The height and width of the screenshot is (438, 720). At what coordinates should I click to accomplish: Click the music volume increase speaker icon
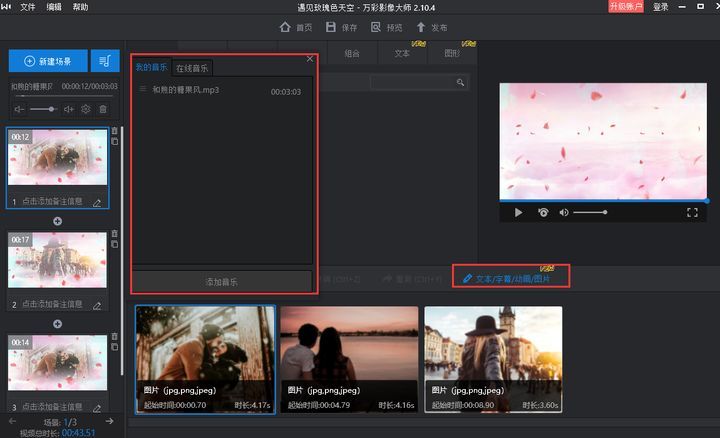[69, 109]
